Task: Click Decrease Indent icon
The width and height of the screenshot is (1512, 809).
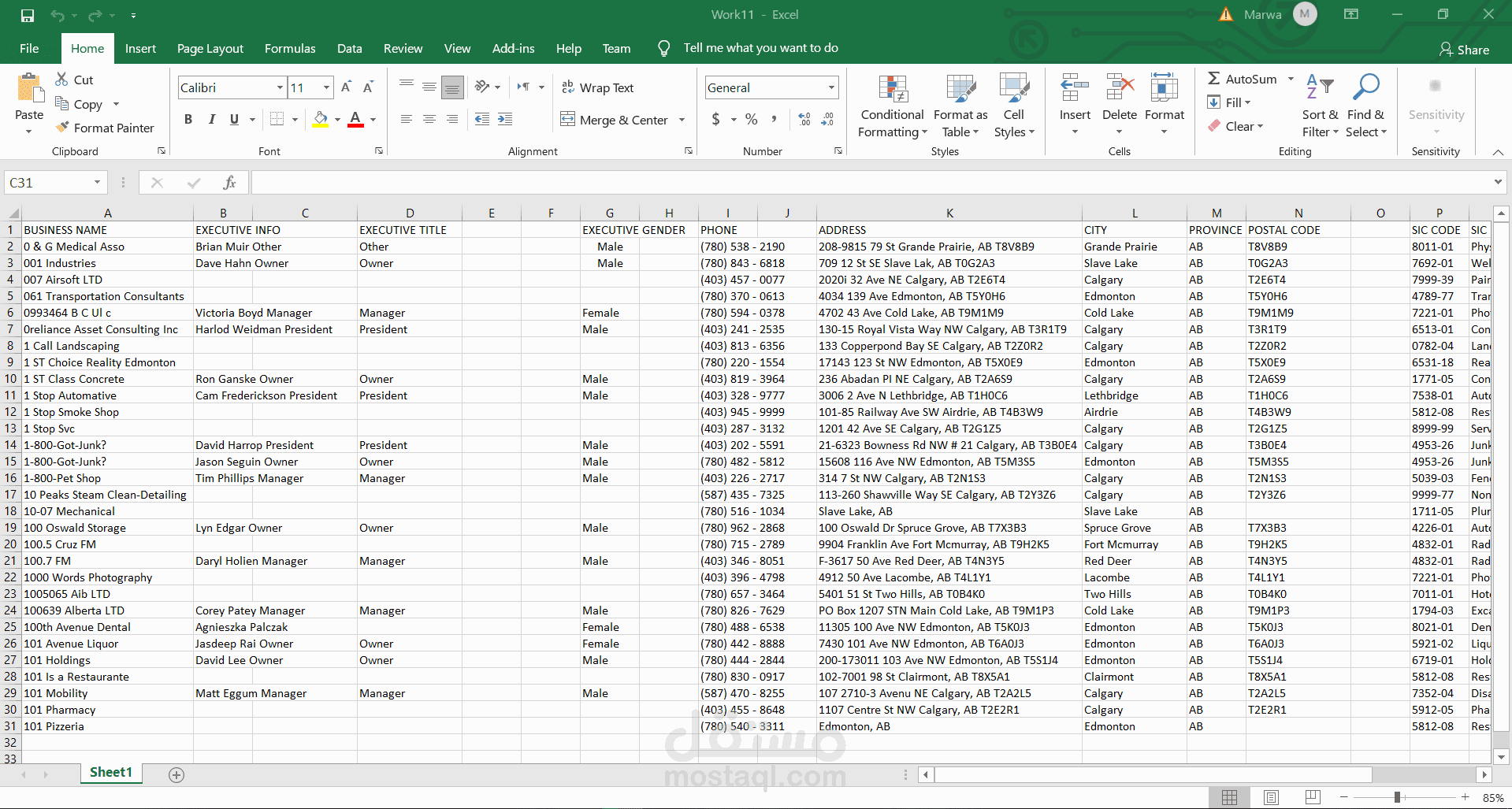Action: click(482, 119)
